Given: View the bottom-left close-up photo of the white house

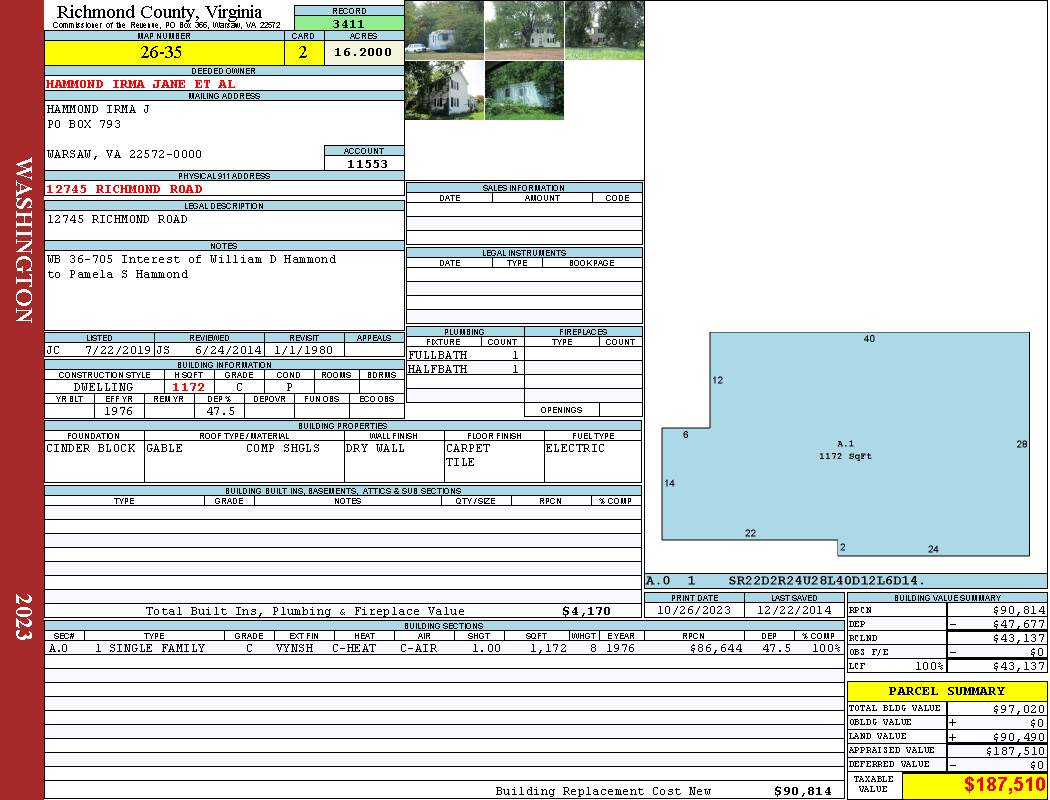Looking at the screenshot, I should pos(444,90).
